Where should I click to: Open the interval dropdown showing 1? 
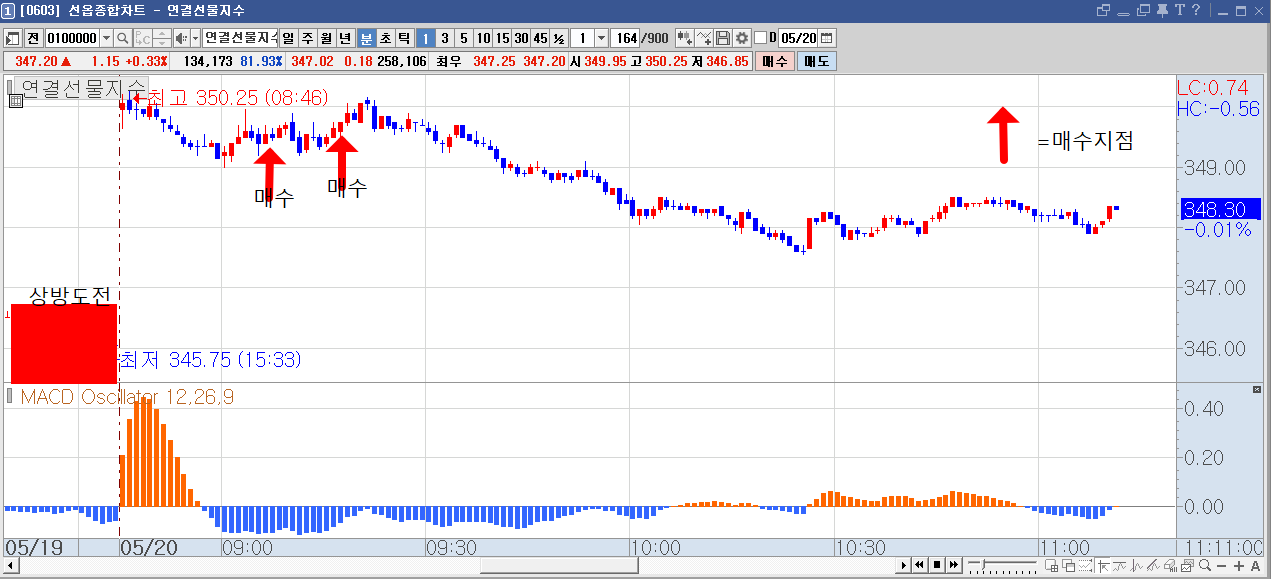(601, 38)
